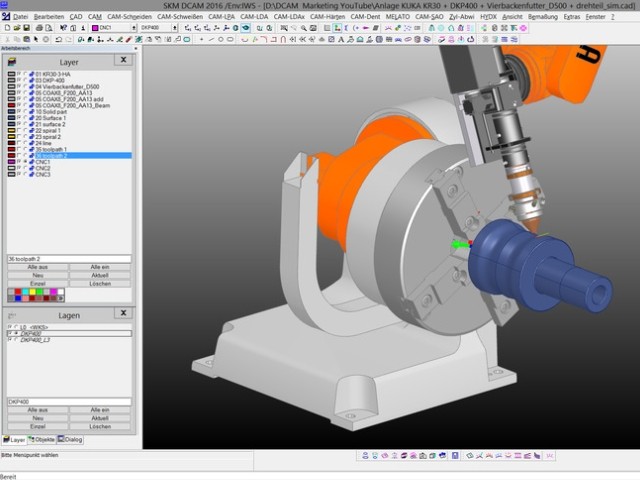Screen dimensions: 640x480
Task: Select the Undo arrow icon
Action: pos(58,40)
